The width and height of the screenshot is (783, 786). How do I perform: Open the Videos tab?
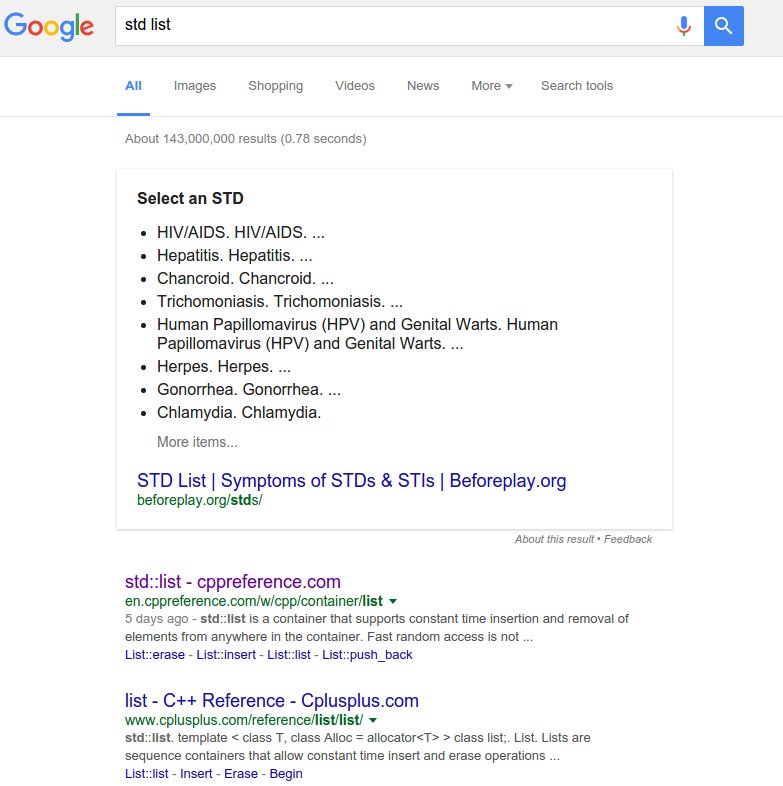pos(355,86)
